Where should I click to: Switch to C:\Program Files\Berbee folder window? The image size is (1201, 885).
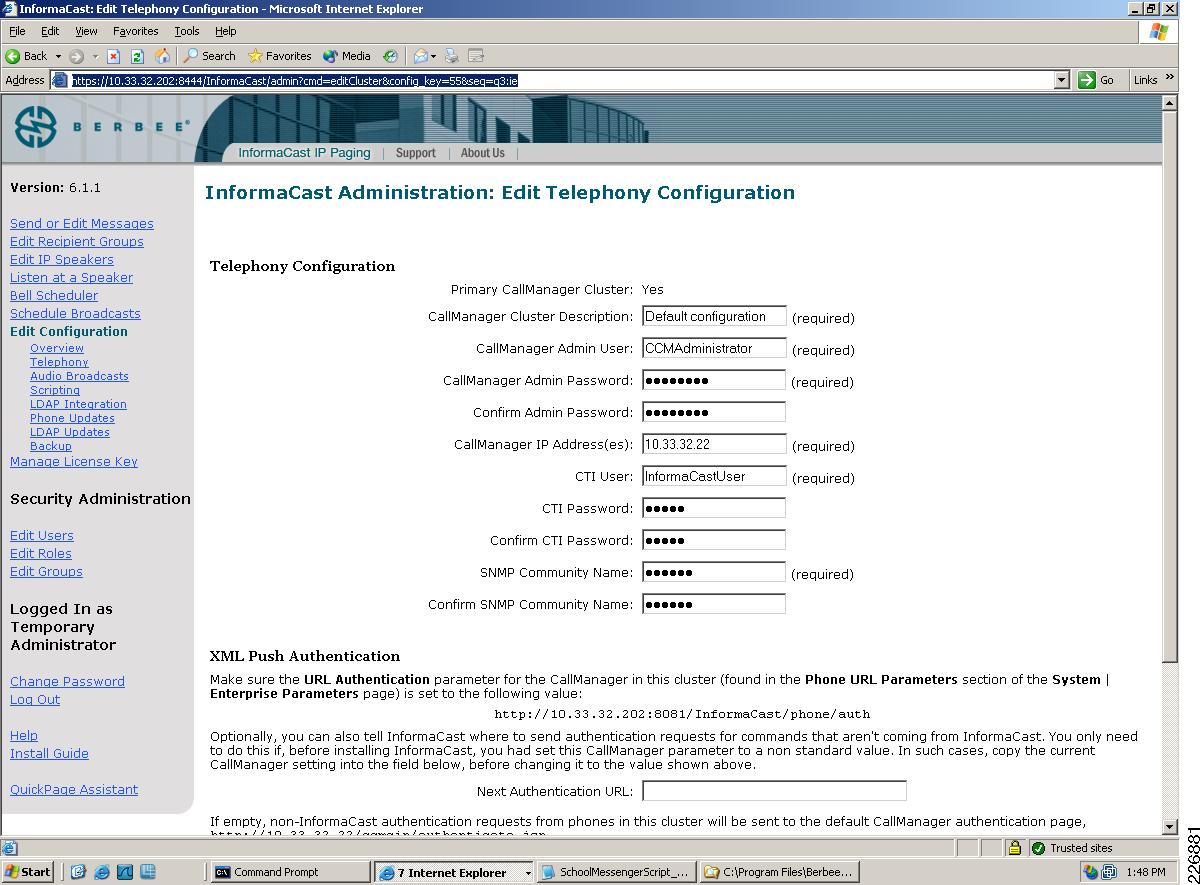pyautogui.click(x=779, y=872)
